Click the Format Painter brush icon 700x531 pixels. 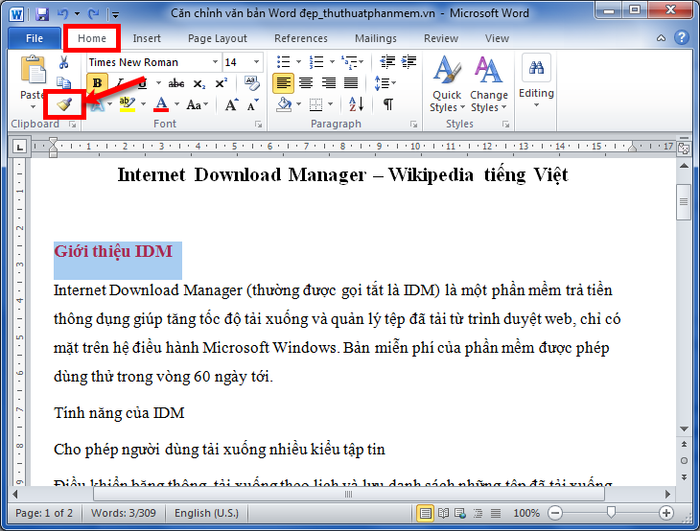tap(64, 104)
